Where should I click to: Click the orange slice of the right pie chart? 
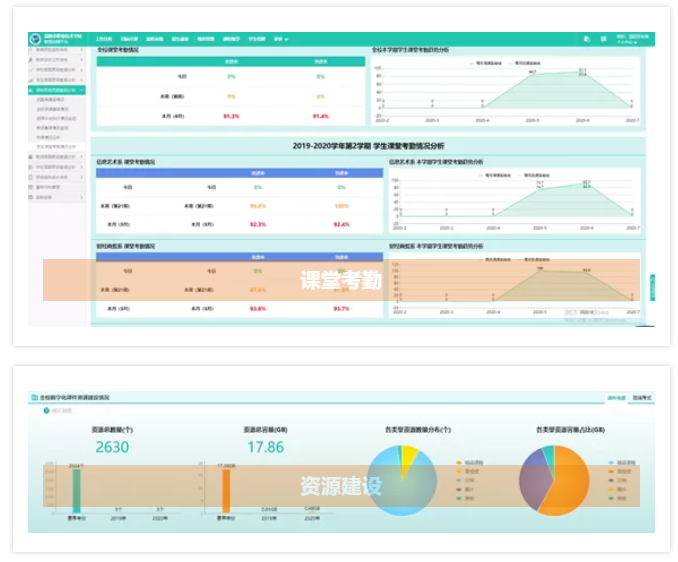pyautogui.click(x=580, y=490)
